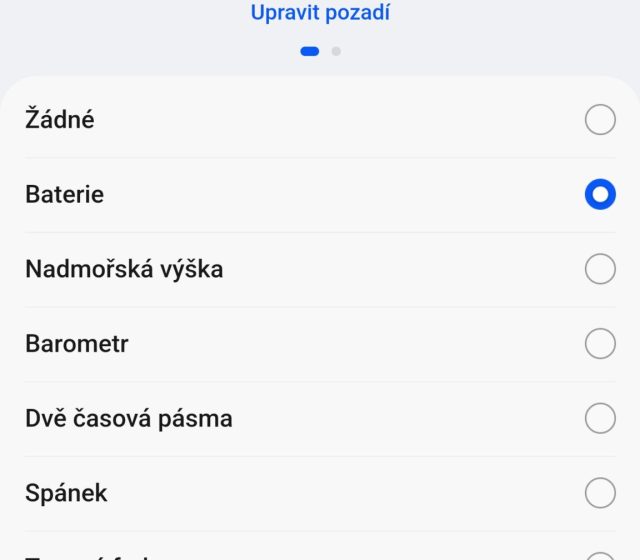Screen dimensions: 640x560
Task: Select the partially visible bottom radio button
Action: click(600, 555)
